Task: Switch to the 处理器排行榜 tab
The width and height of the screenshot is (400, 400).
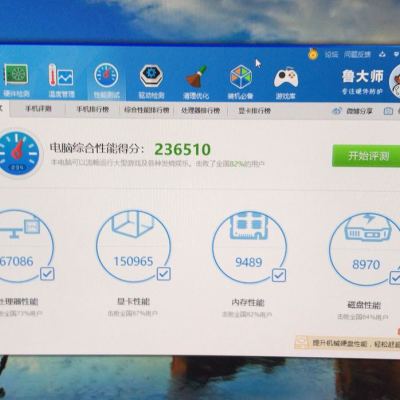Action: point(201,110)
